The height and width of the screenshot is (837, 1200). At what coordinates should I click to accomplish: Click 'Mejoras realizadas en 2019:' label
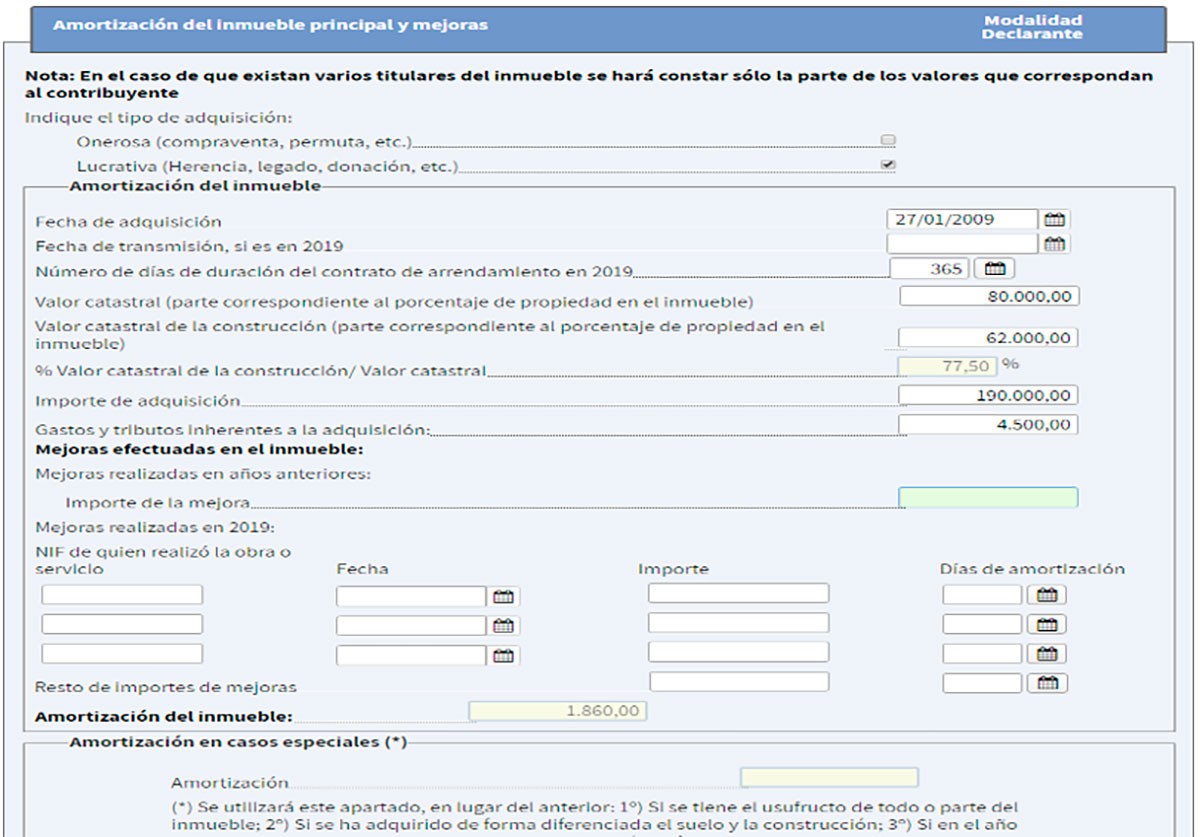(x=154, y=527)
